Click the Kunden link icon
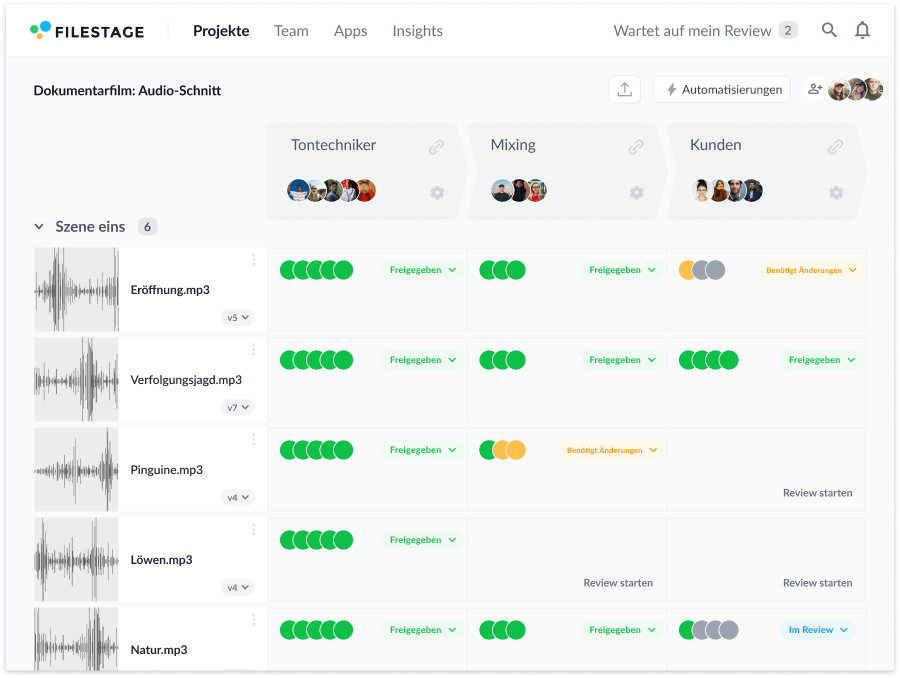The image size is (900, 678). coord(835,147)
